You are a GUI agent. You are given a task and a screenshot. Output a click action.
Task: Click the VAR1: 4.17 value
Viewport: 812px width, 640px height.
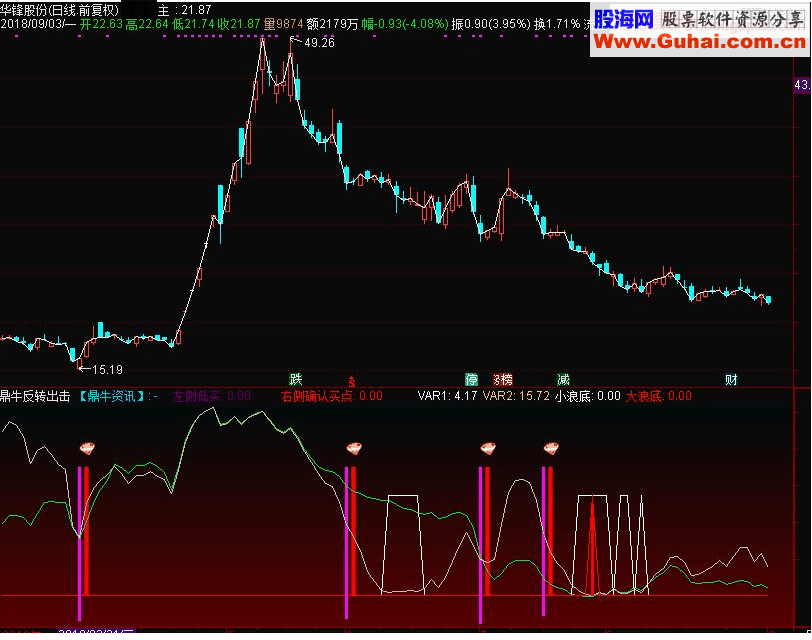tap(447, 397)
